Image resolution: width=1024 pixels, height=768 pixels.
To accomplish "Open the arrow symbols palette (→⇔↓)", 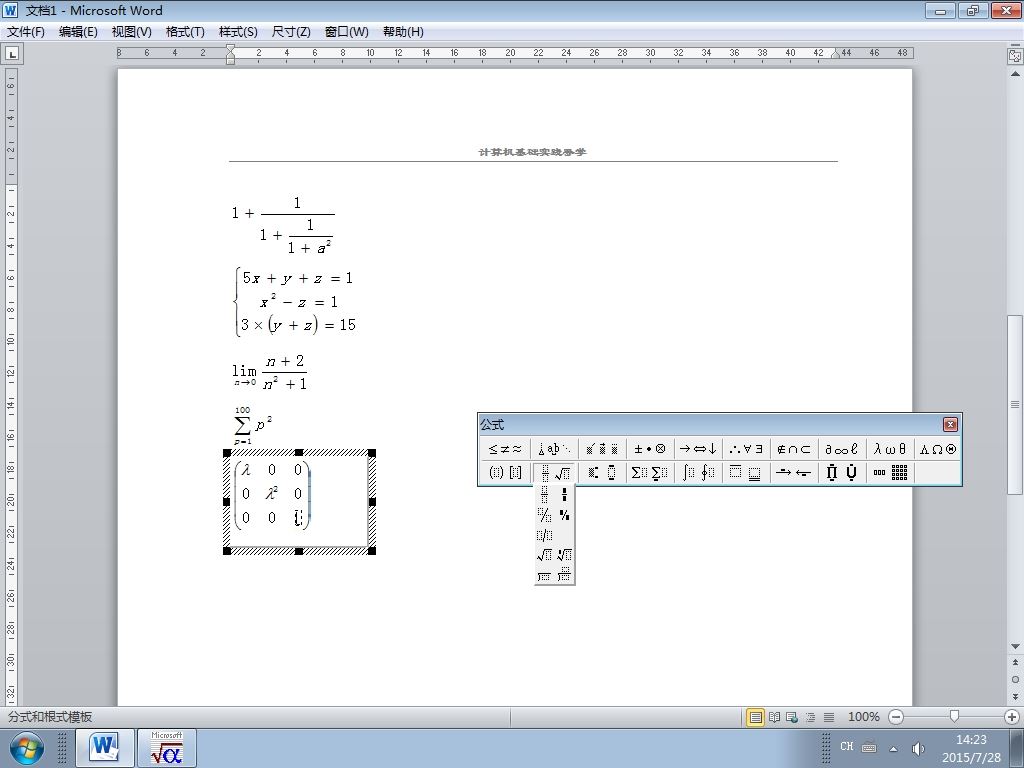I will [x=698, y=449].
